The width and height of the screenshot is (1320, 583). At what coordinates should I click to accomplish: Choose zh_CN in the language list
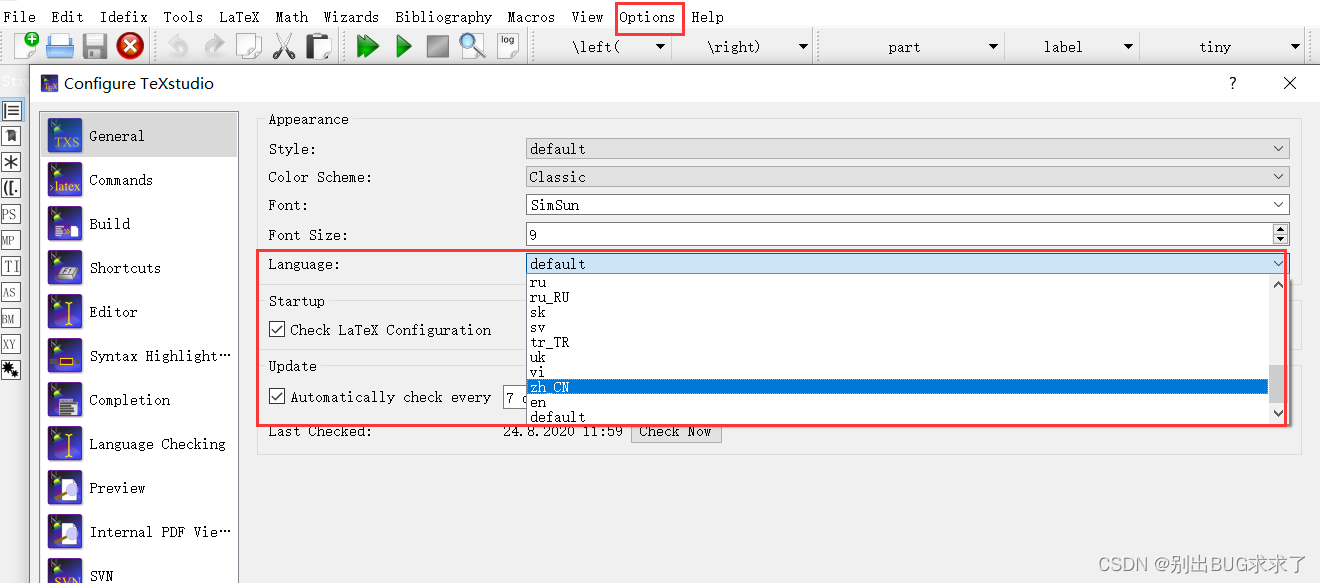click(898, 387)
